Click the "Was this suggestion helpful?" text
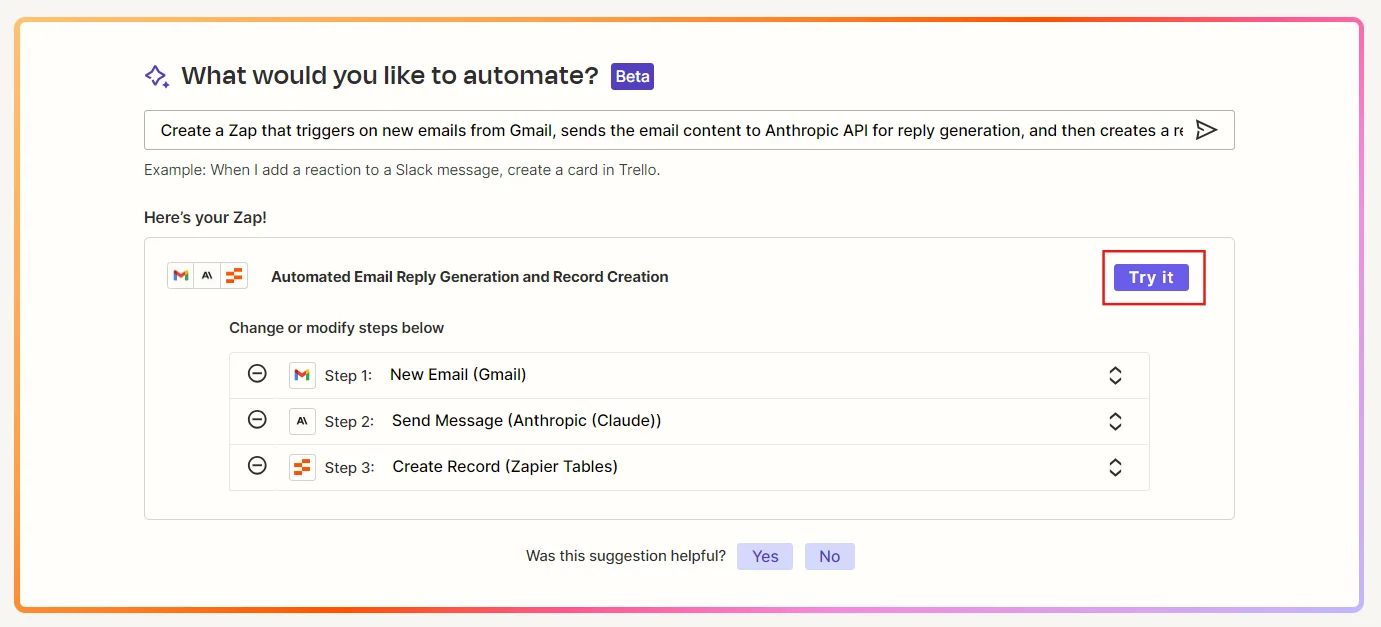The image size is (1381, 627). (x=626, y=556)
